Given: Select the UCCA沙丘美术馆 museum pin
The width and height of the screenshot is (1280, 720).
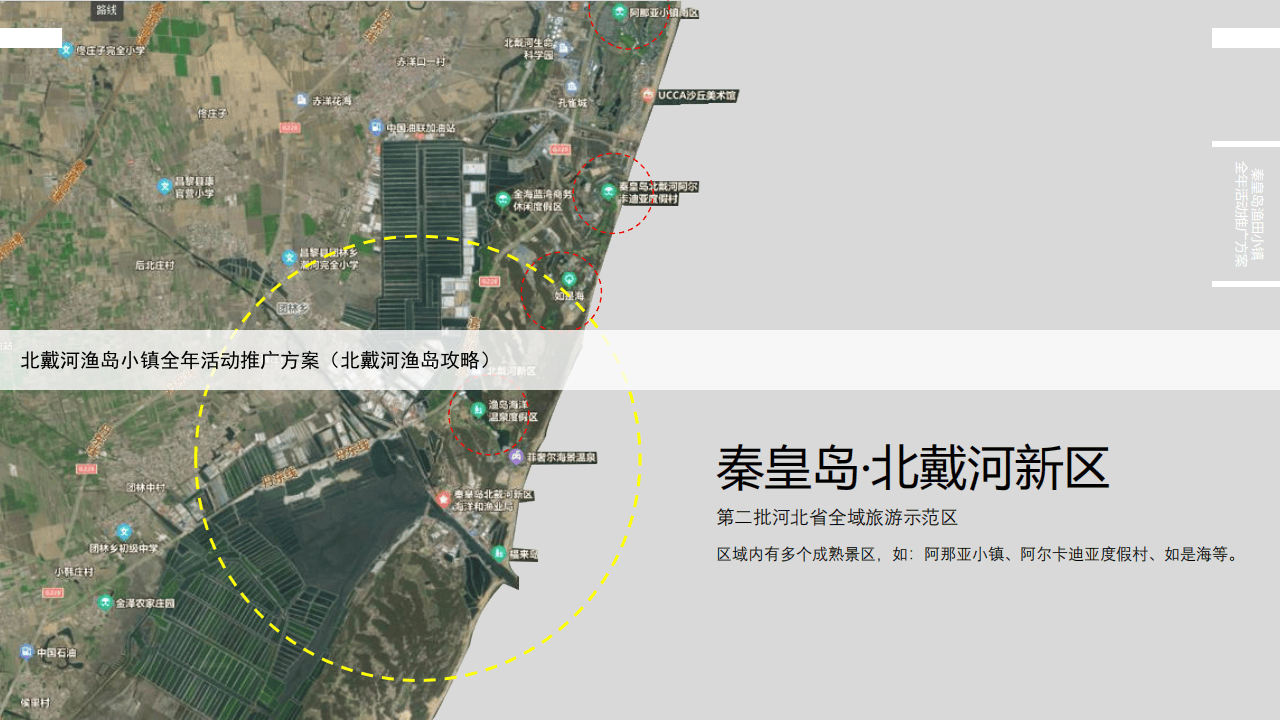Looking at the screenshot, I should click(649, 95).
